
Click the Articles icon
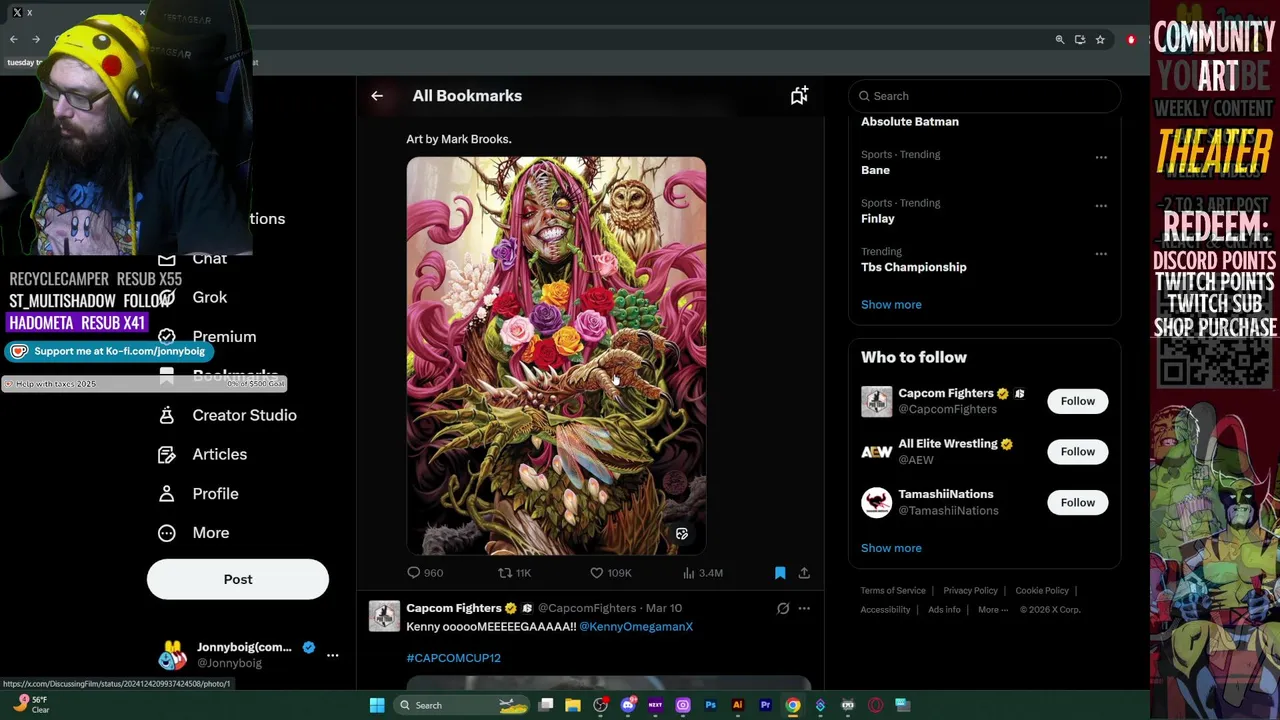[167, 454]
